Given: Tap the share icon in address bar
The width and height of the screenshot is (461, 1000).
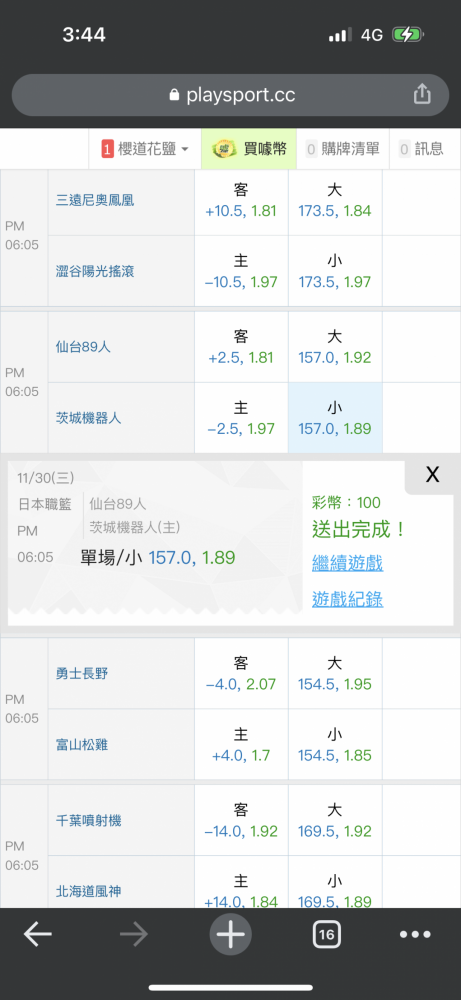Looking at the screenshot, I should pyautogui.click(x=422, y=95).
